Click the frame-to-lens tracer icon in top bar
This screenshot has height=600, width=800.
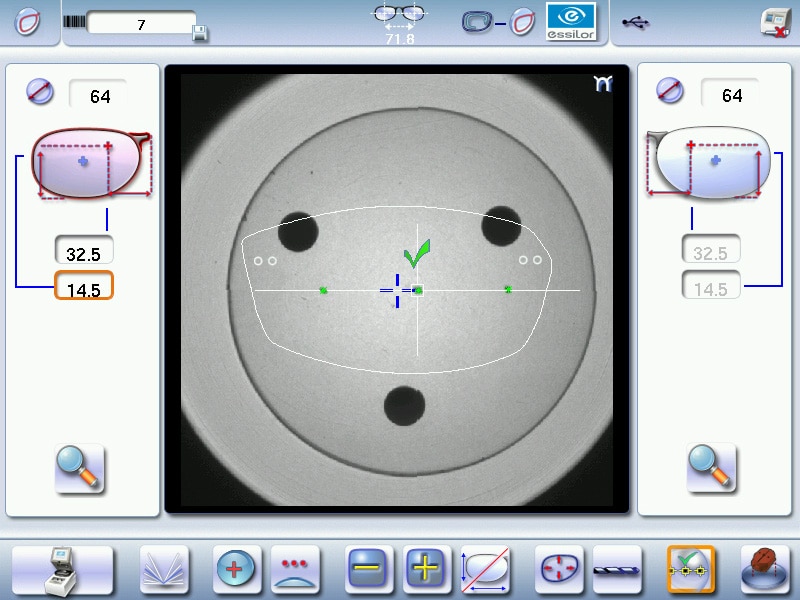497,22
